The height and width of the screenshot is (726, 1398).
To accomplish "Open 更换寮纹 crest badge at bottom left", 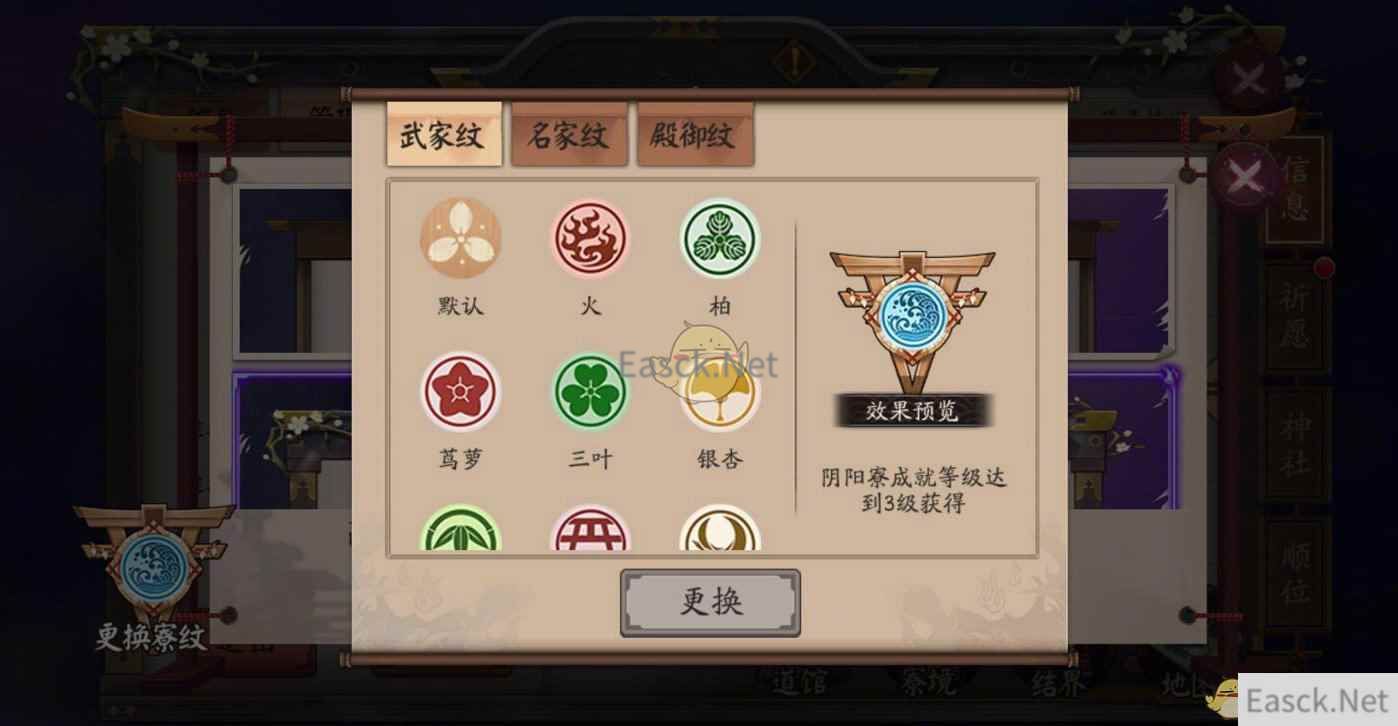I will tap(152, 579).
